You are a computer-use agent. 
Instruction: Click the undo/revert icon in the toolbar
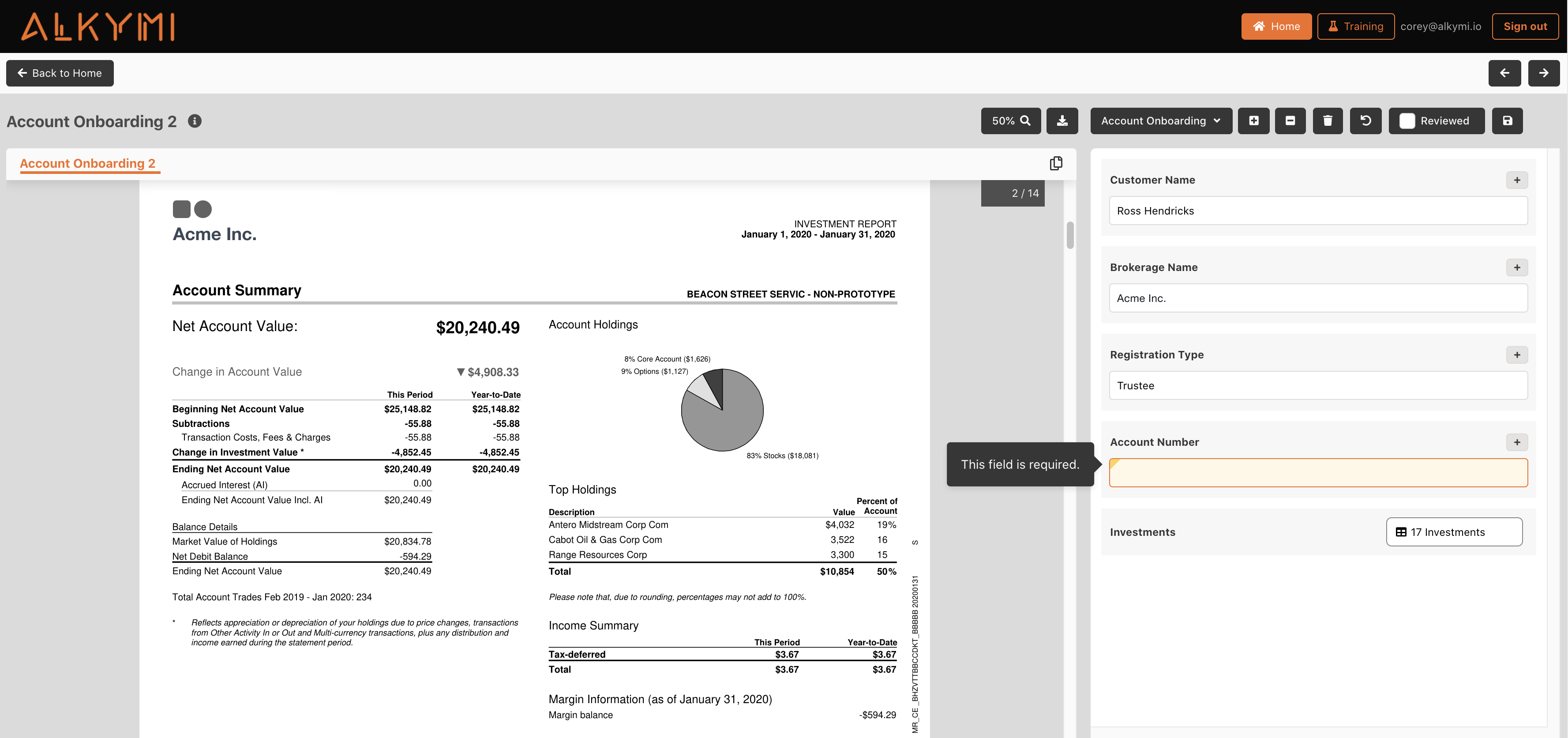pos(1365,120)
